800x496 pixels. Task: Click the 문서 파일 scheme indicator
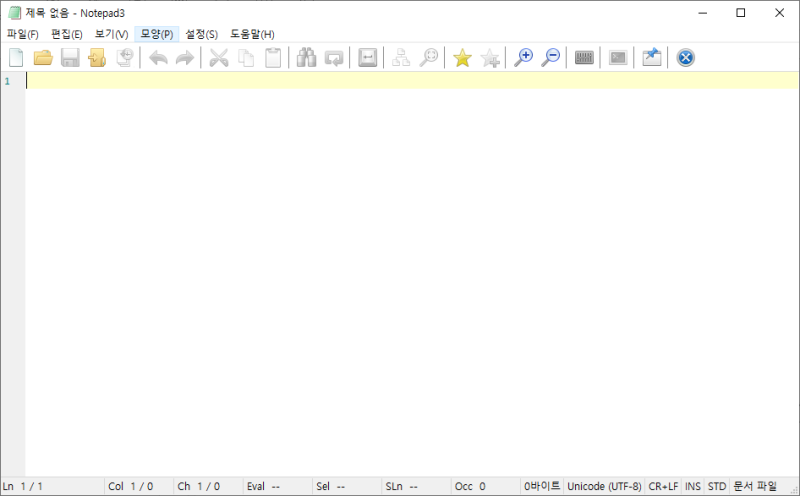pyautogui.click(x=755, y=486)
